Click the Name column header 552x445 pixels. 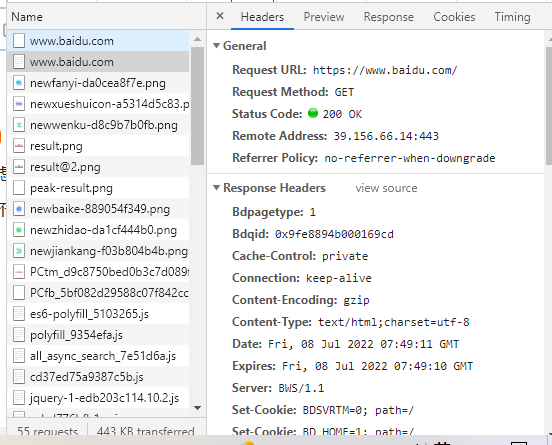(106, 17)
